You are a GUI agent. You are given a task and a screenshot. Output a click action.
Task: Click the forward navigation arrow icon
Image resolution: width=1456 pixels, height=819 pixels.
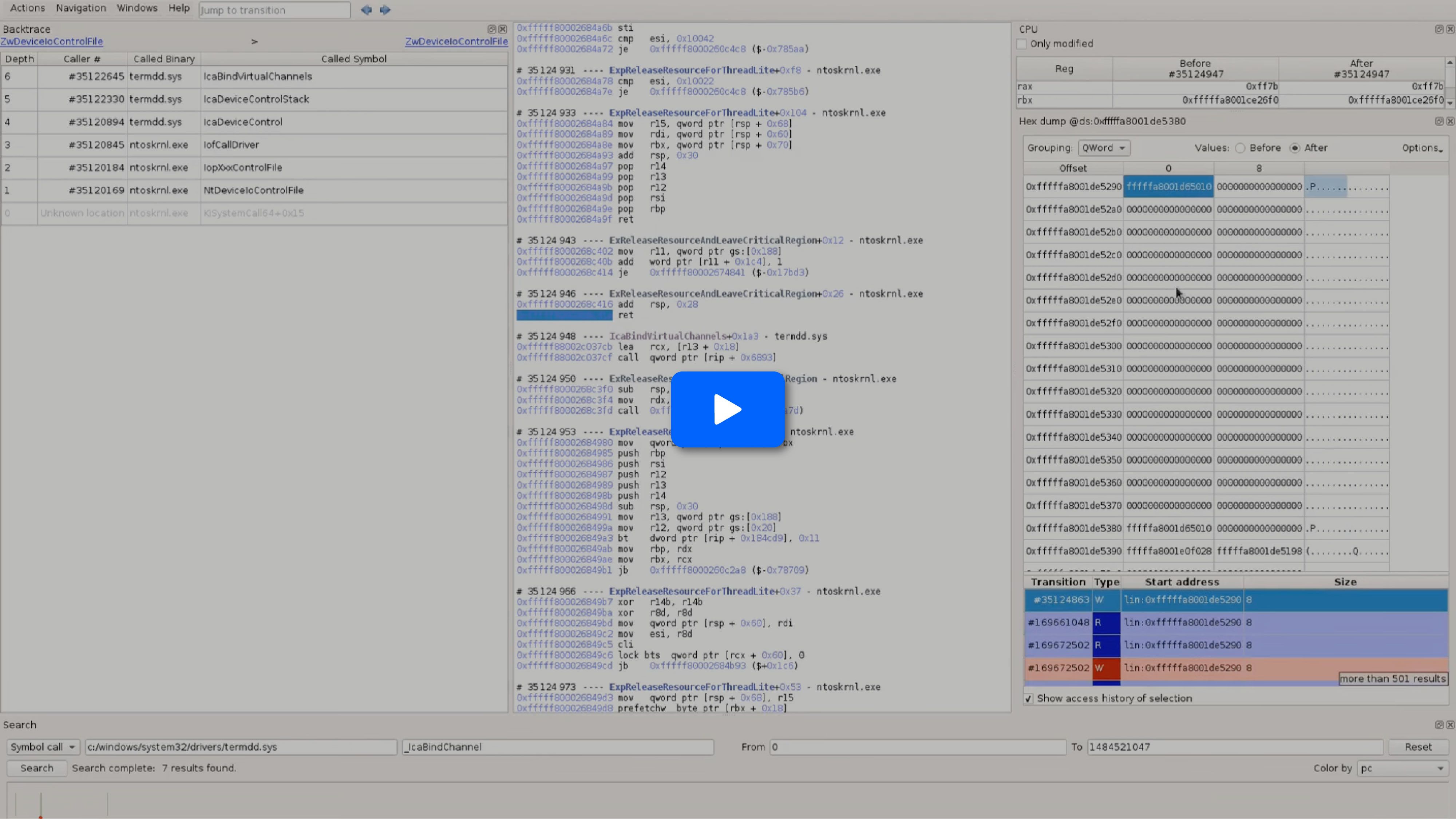[385, 9]
